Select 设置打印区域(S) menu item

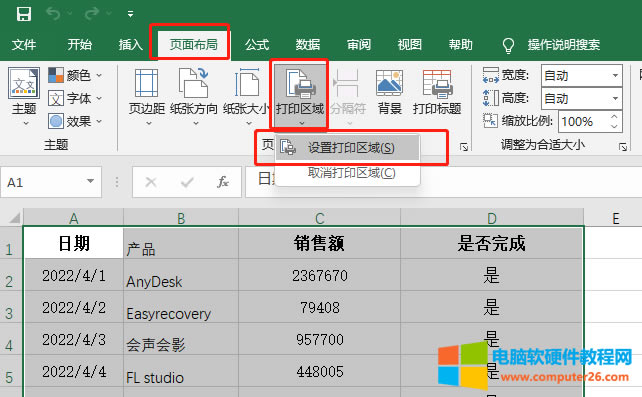[347, 147]
